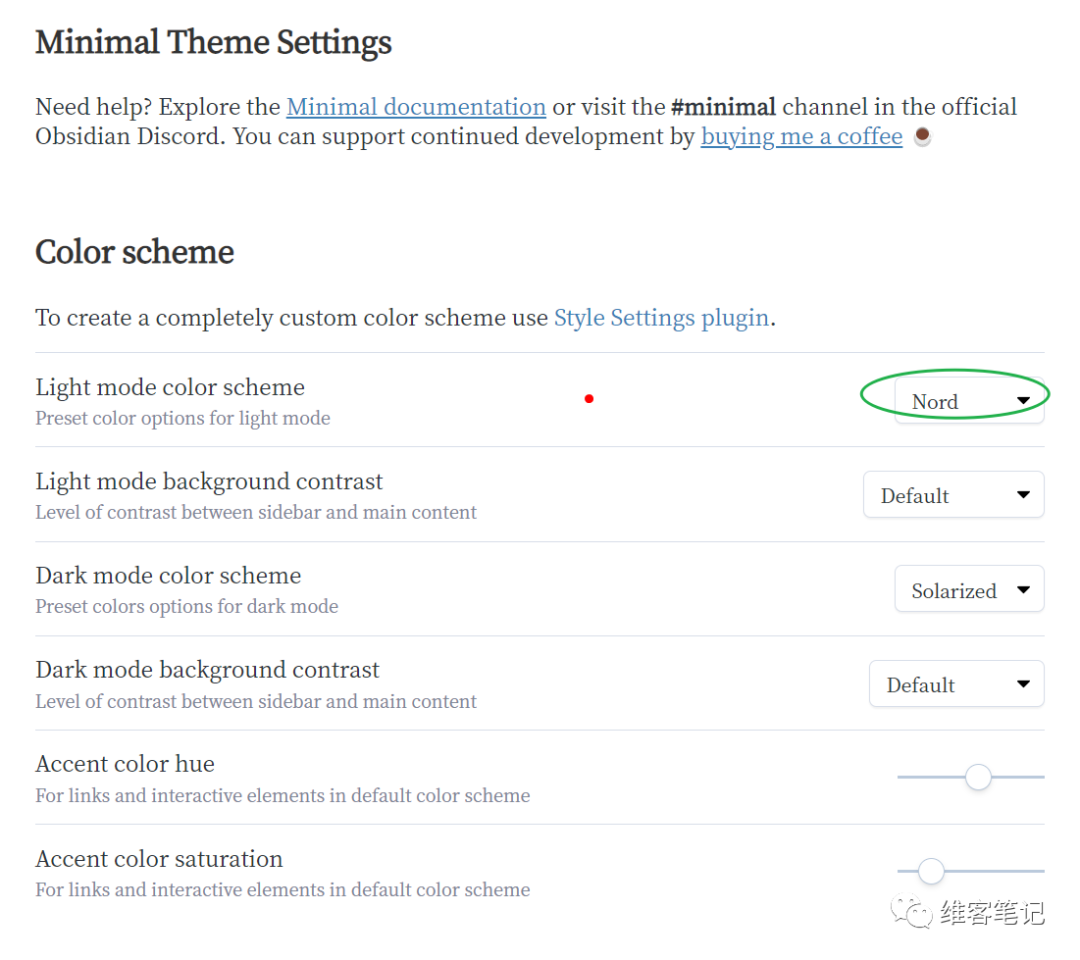This screenshot has height=960, width=1080.
Task: Click the WeChat logo watermark icon
Action: pos(912,911)
